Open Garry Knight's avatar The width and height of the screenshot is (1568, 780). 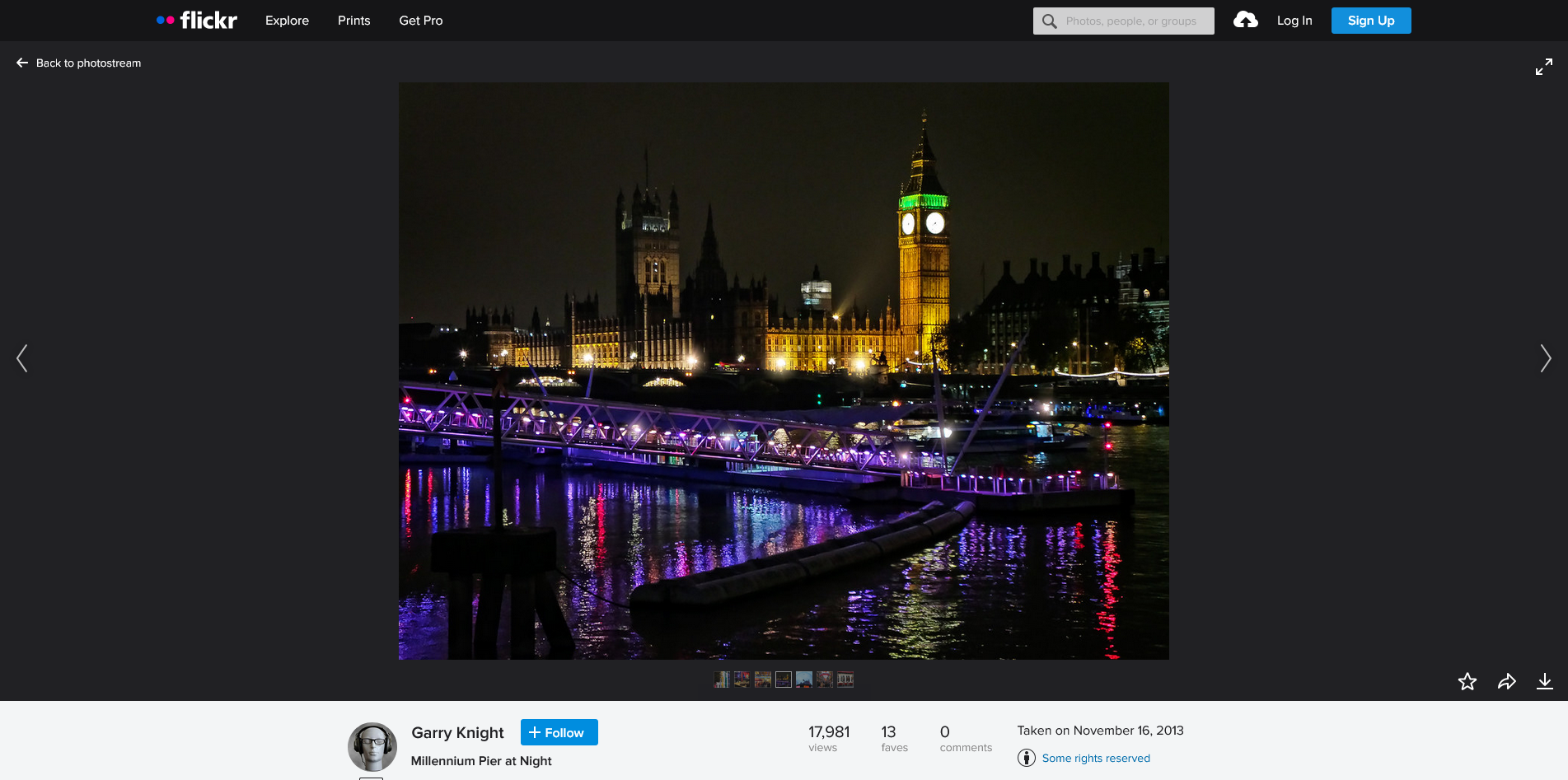click(372, 747)
